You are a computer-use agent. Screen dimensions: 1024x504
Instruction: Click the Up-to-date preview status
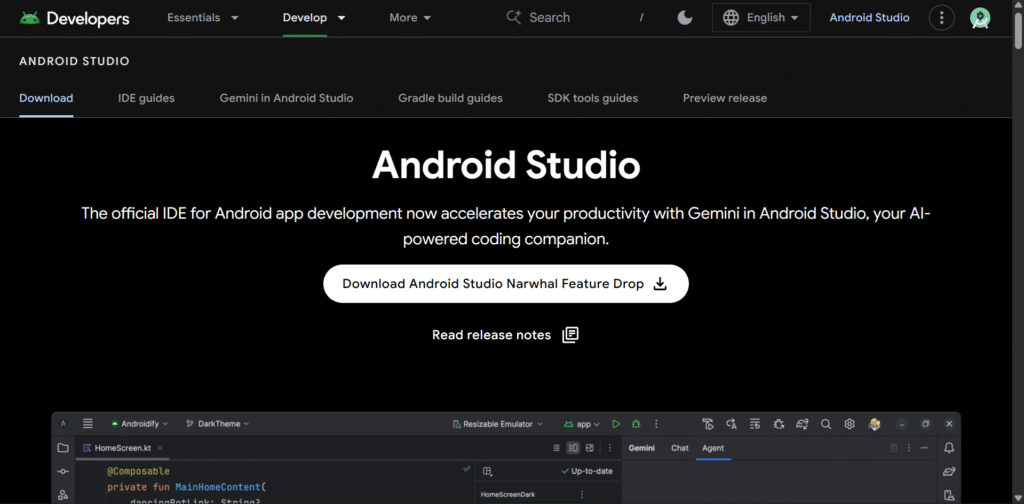[586, 471]
